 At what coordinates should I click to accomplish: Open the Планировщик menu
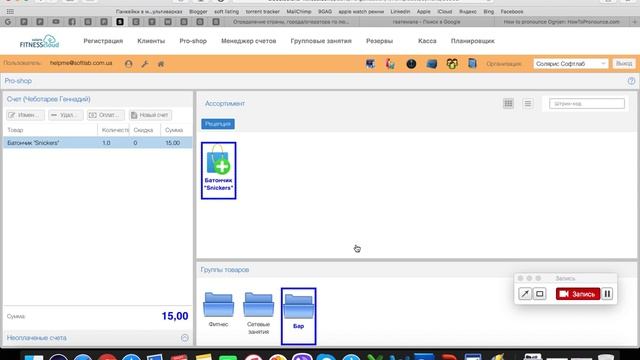pyautogui.click(x=473, y=41)
